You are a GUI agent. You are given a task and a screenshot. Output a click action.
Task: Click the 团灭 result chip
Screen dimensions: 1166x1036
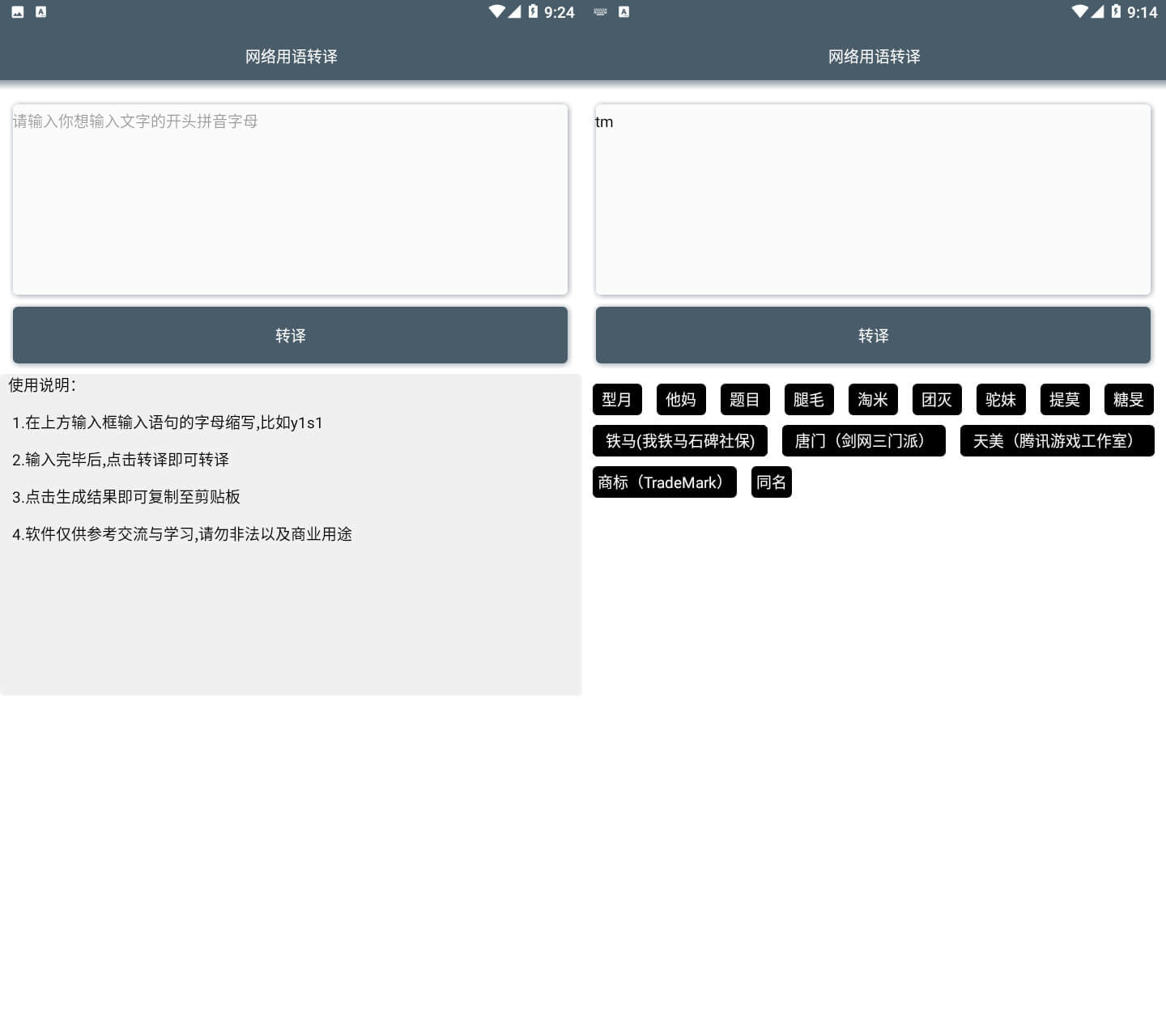[936, 400]
